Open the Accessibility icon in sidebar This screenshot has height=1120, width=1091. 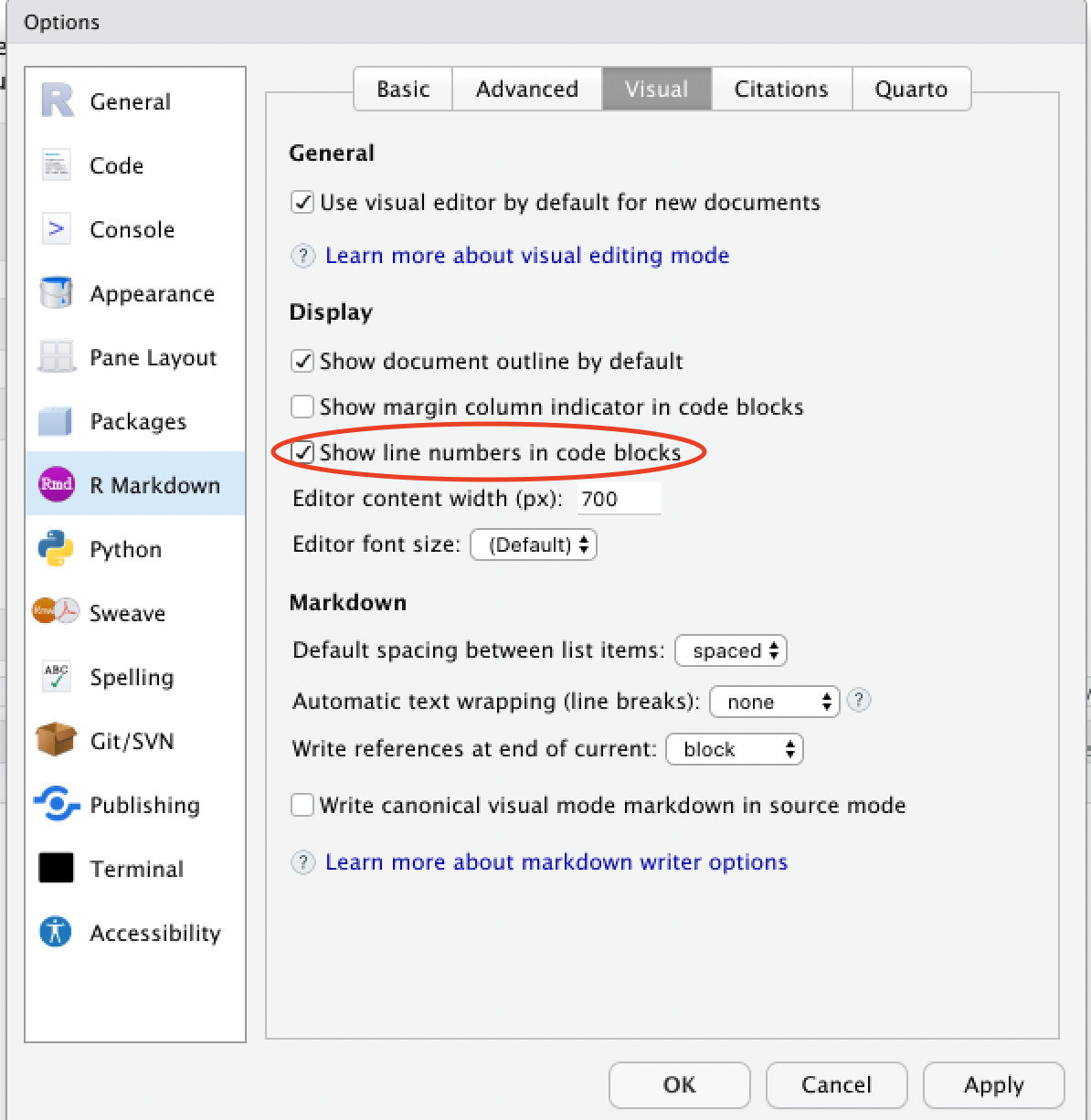[56, 932]
